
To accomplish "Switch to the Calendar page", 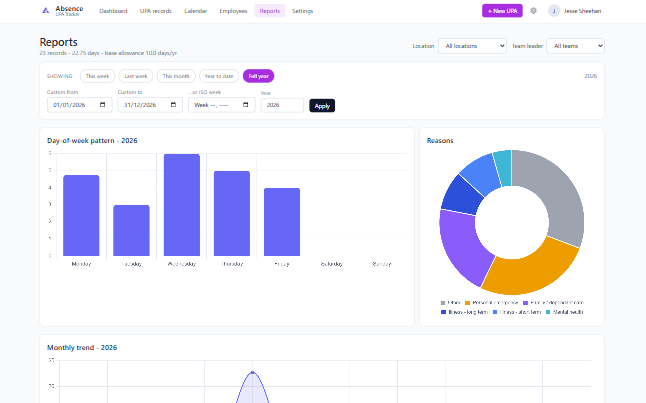I will tap(195, 11).
